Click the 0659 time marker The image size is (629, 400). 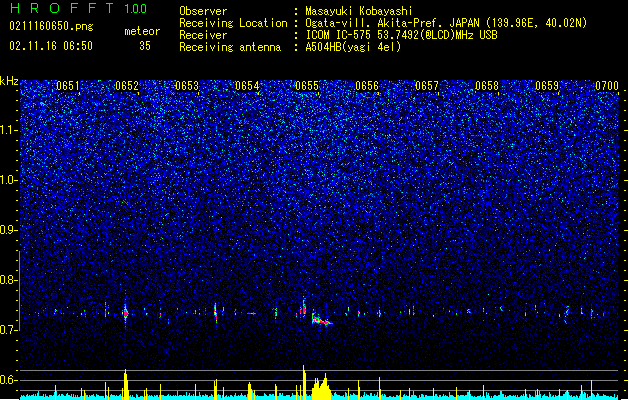[x=547, y=86]
